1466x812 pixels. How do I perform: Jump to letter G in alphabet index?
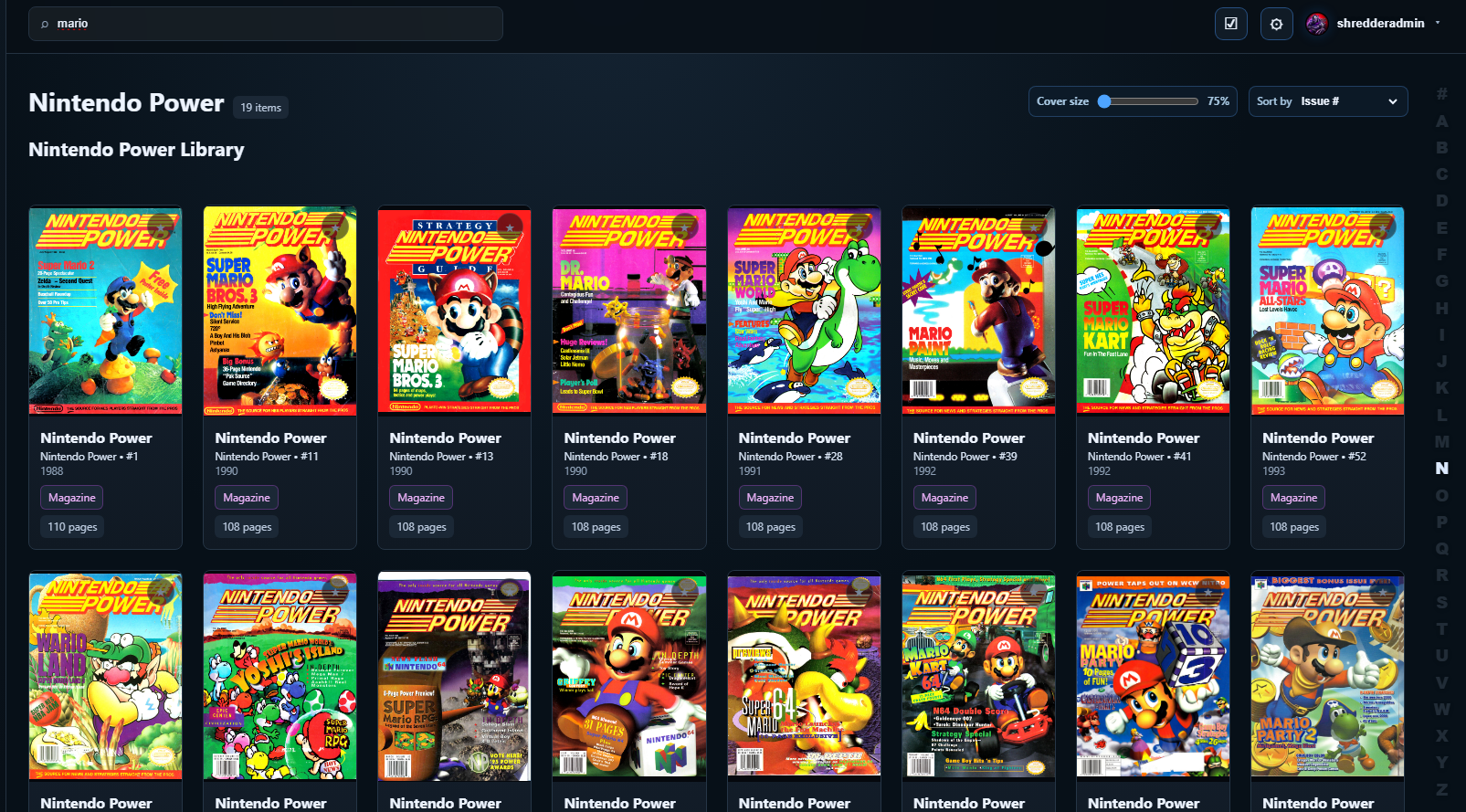pyautogui.click(x=1441, y=280)
